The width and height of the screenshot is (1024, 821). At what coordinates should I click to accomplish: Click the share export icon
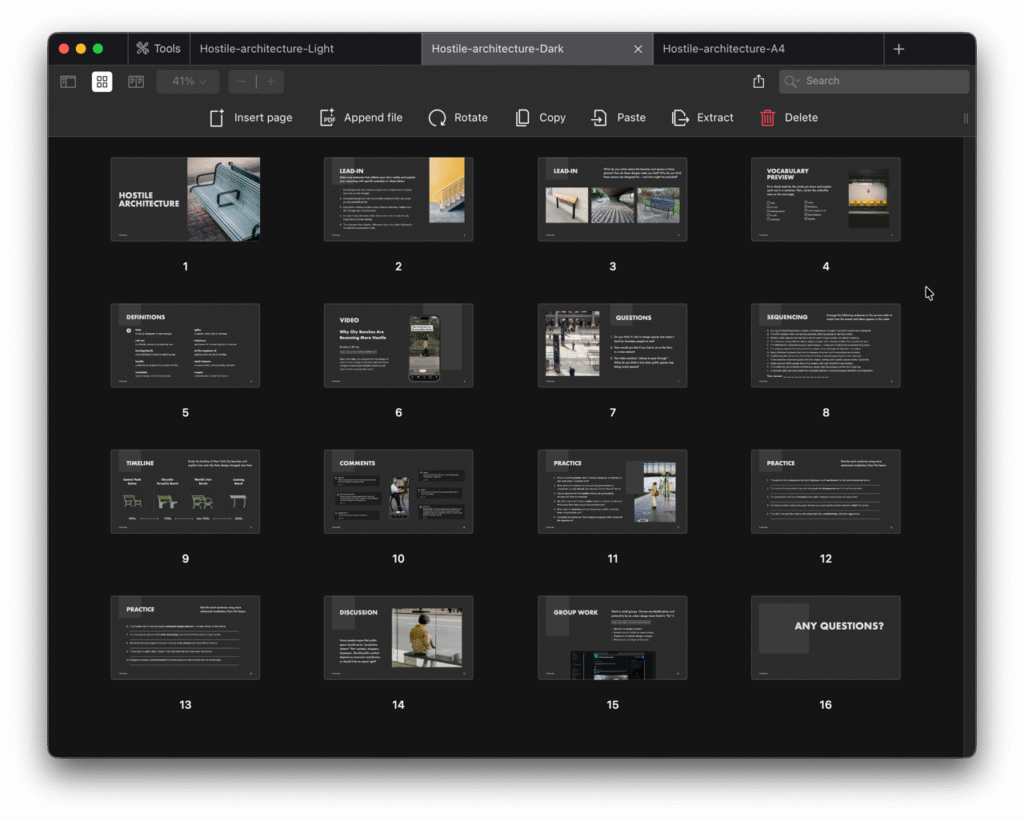758,81
